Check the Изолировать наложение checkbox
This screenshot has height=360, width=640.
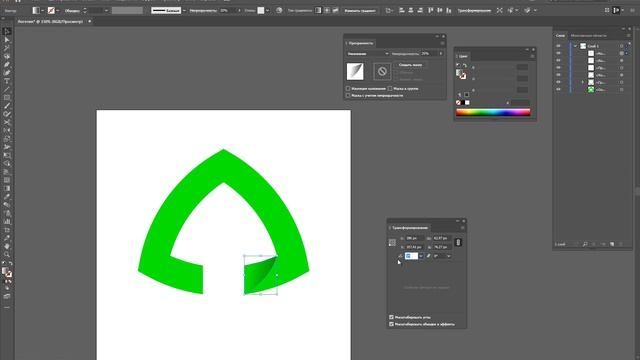pos(348,89)
